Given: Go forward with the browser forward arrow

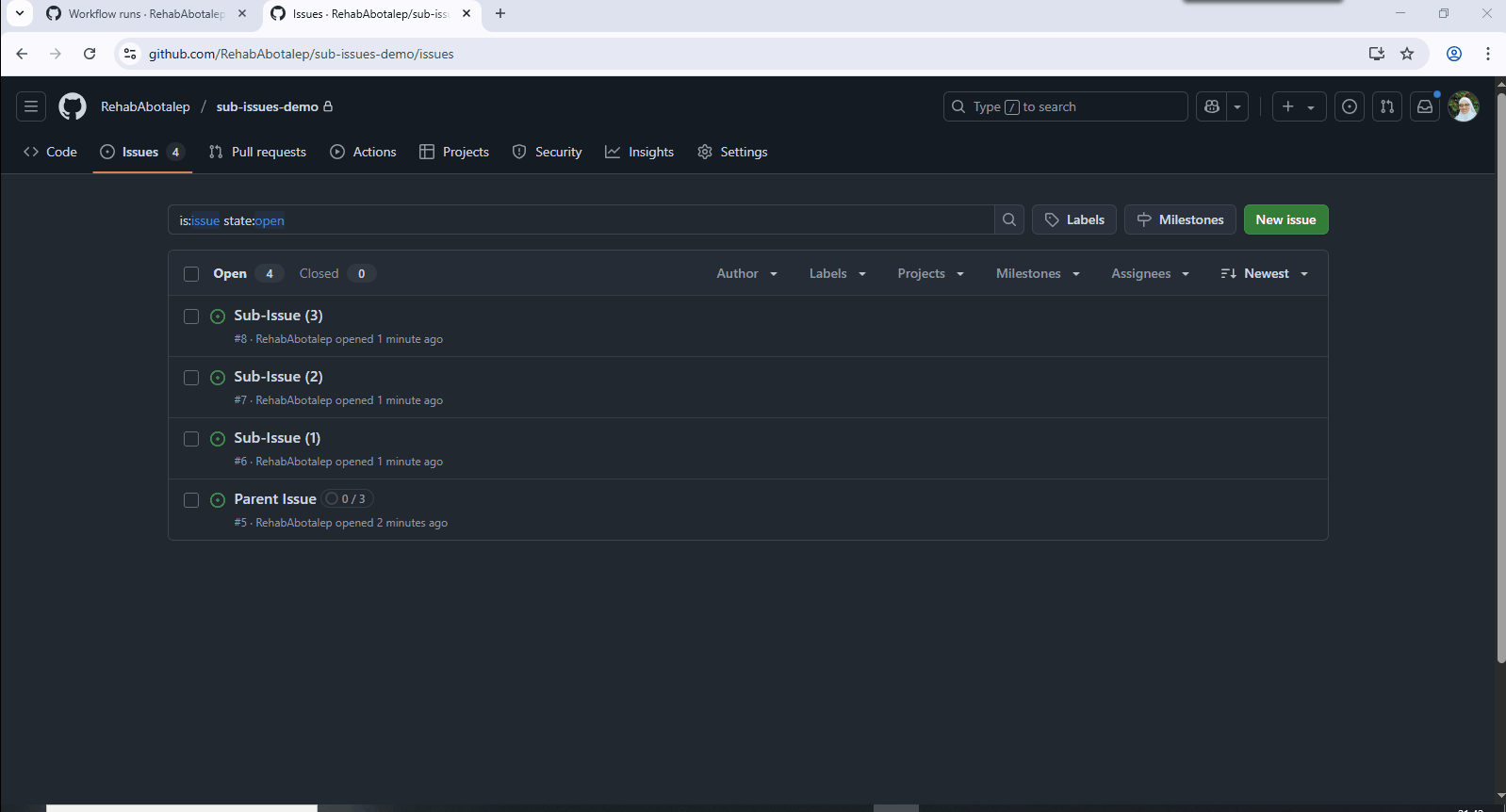Looking at the screenshot, I should 56,54.
